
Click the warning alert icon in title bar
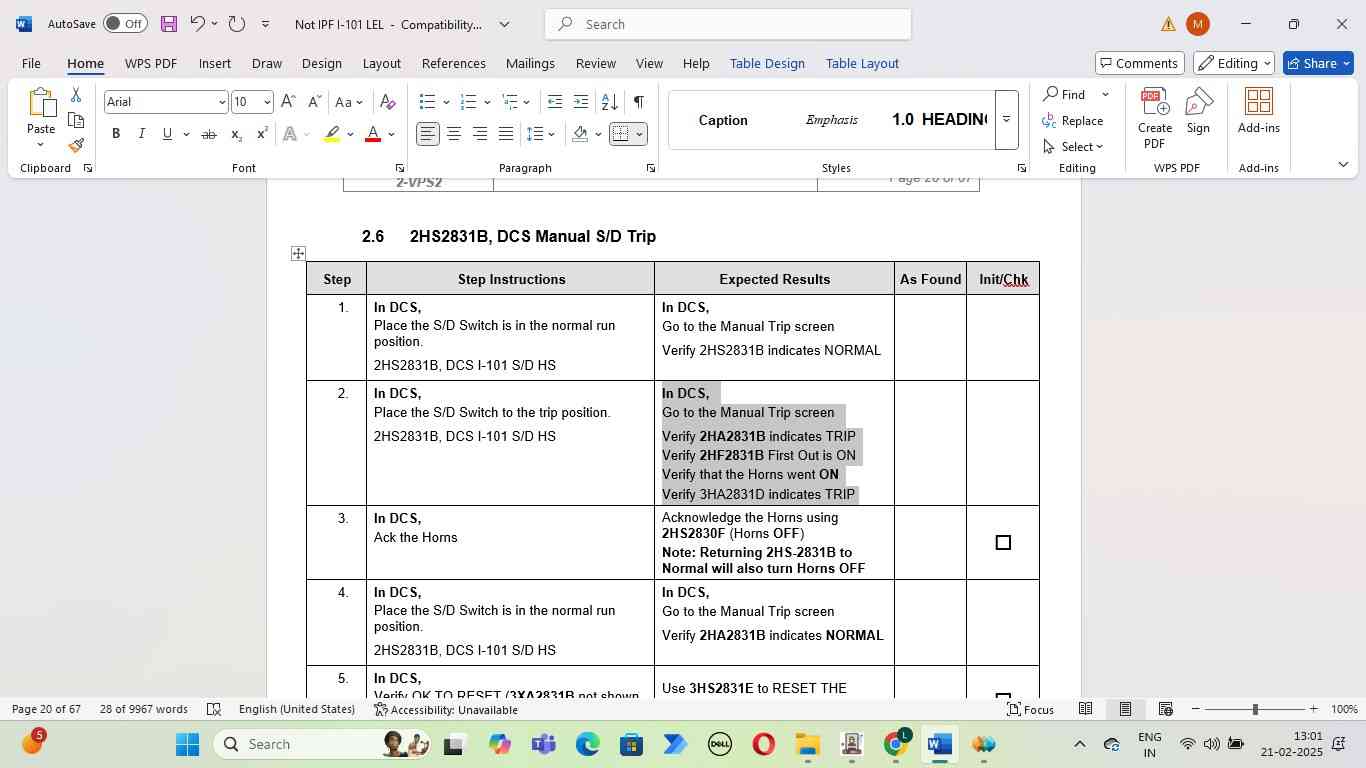pos(1168,24)
